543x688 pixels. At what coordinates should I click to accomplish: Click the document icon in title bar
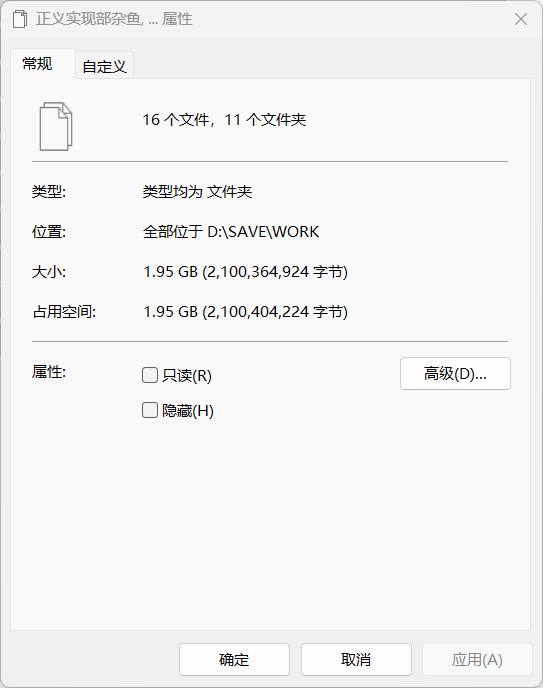19,19
